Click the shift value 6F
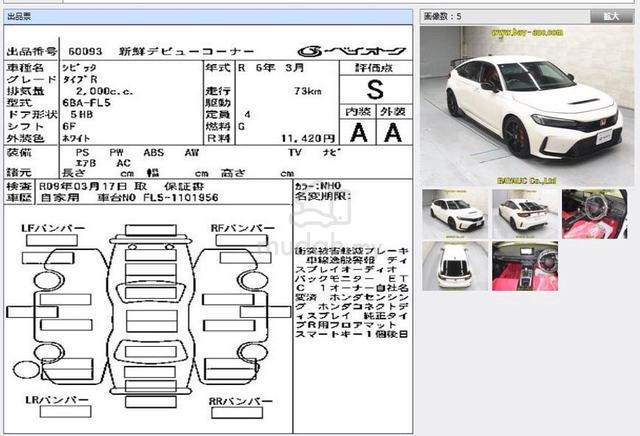 coord(69,127)
